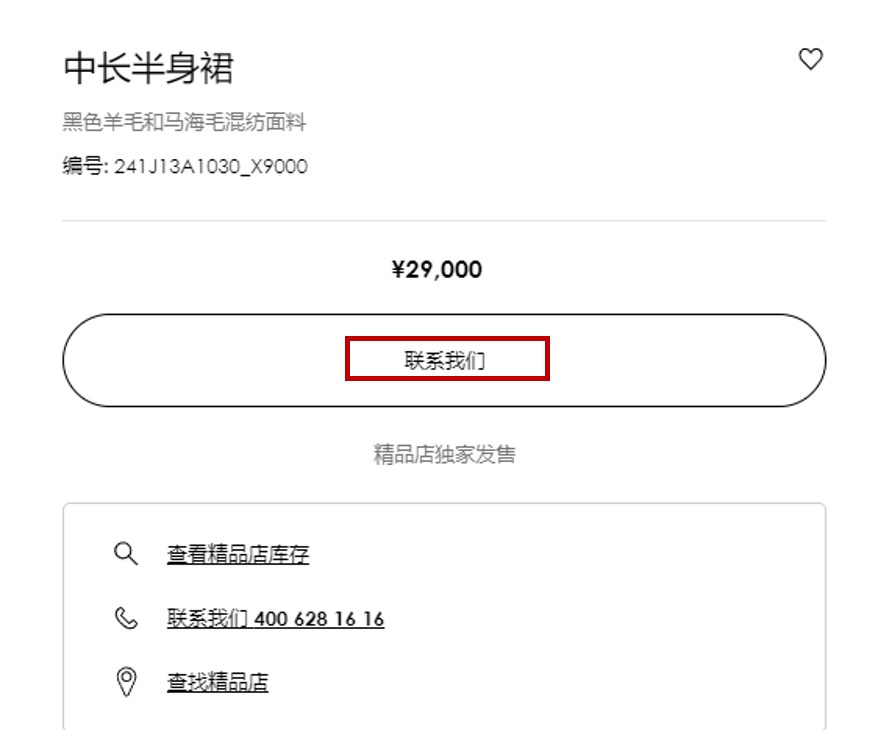Click fabric description 黑色羊毛和马海毛混纺面料
This screenshot has width=878, height=730.
point(184,123)
